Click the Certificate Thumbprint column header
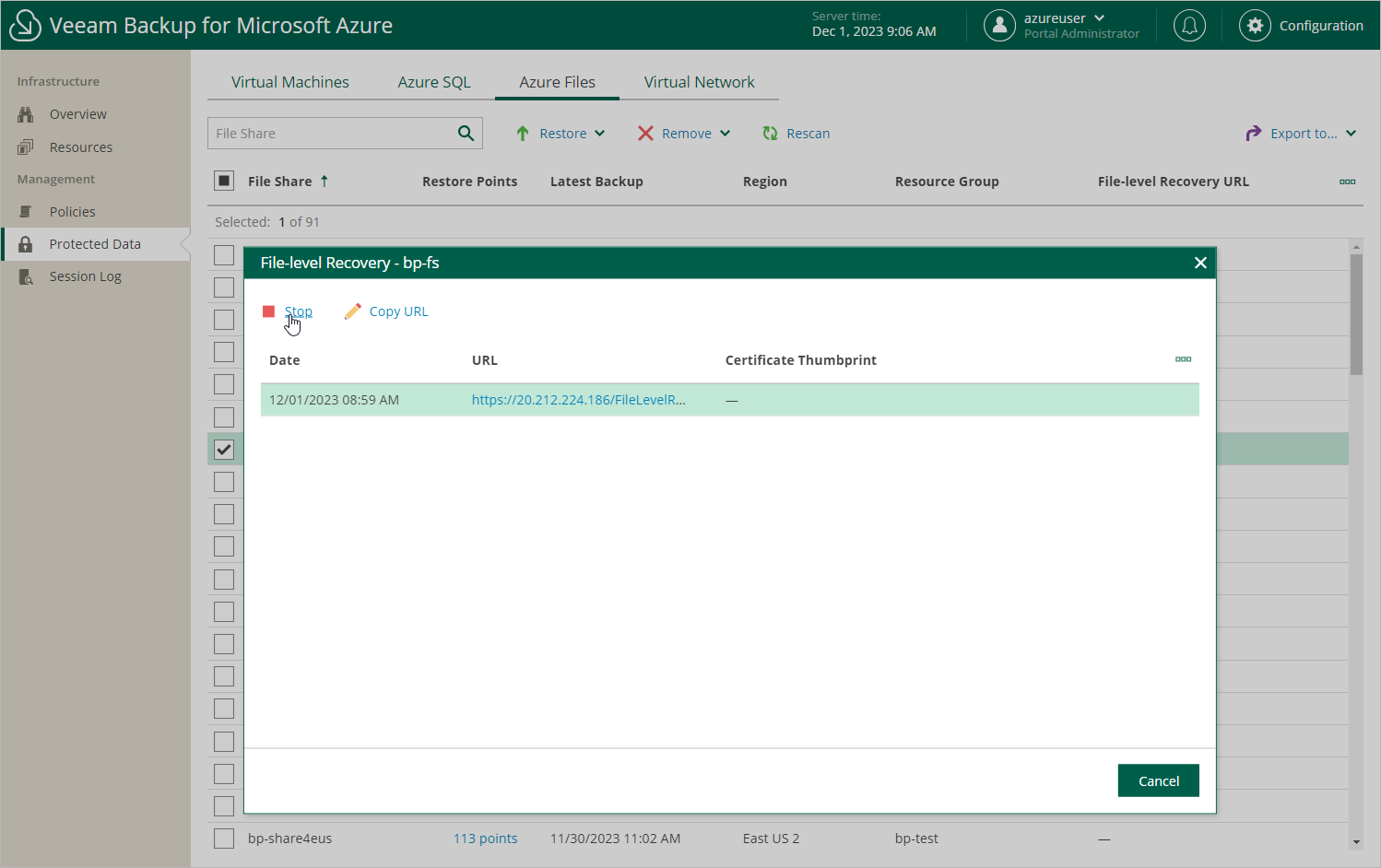 801,360
